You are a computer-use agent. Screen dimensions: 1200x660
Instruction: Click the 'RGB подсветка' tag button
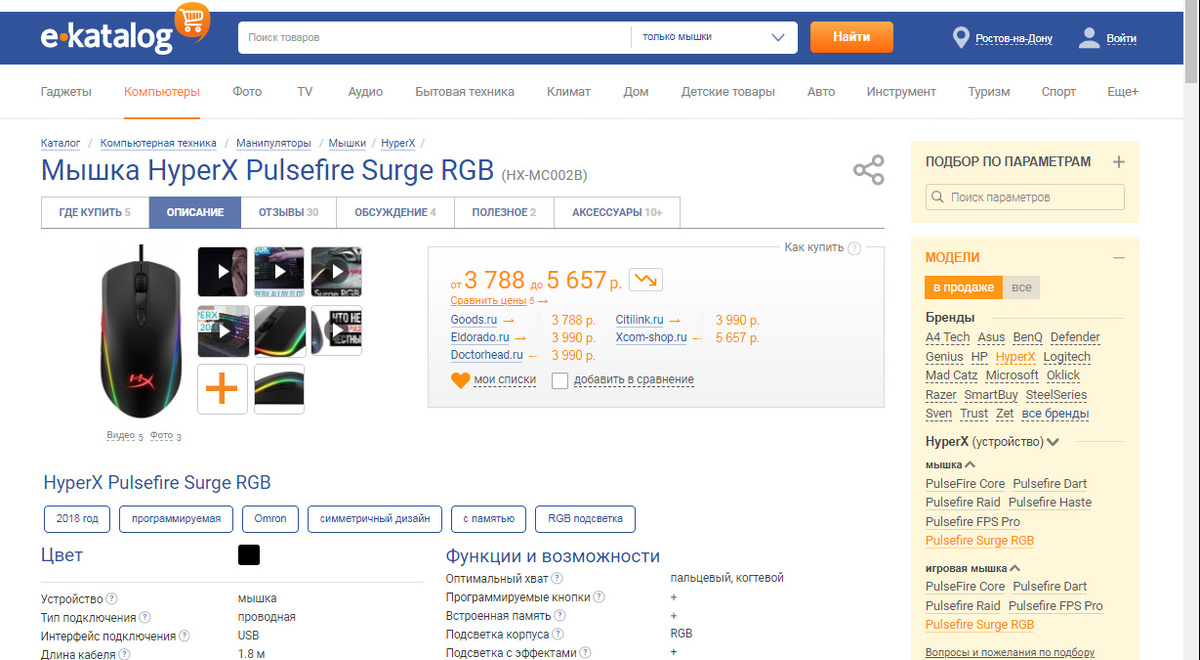(585, 519)
